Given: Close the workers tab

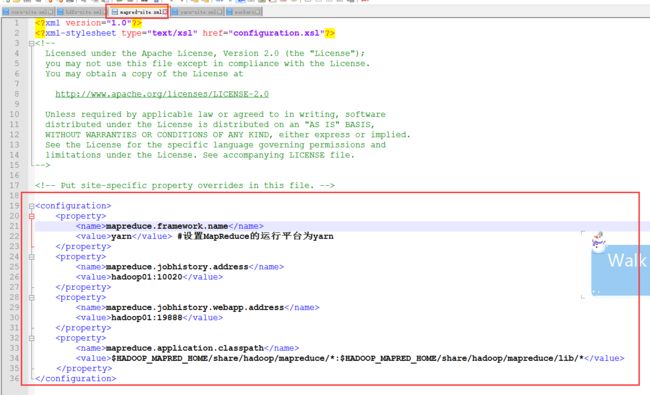Looking at the screenshot, I should click(258, 12).
